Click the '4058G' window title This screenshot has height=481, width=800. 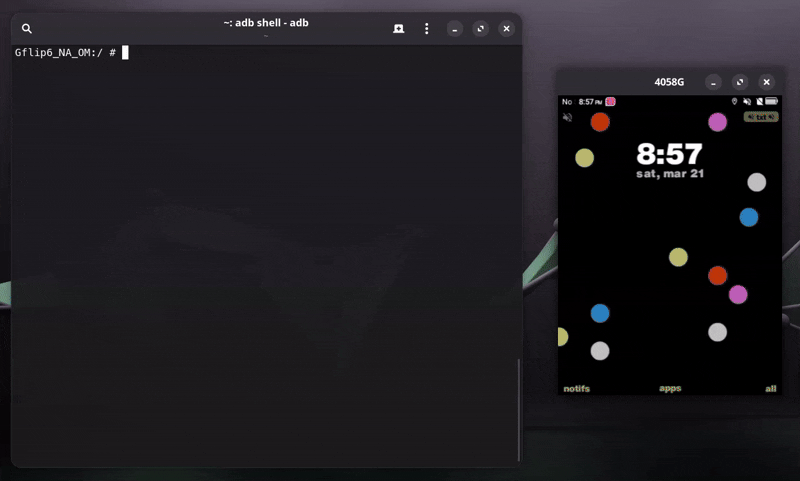(x=669, y=82)
